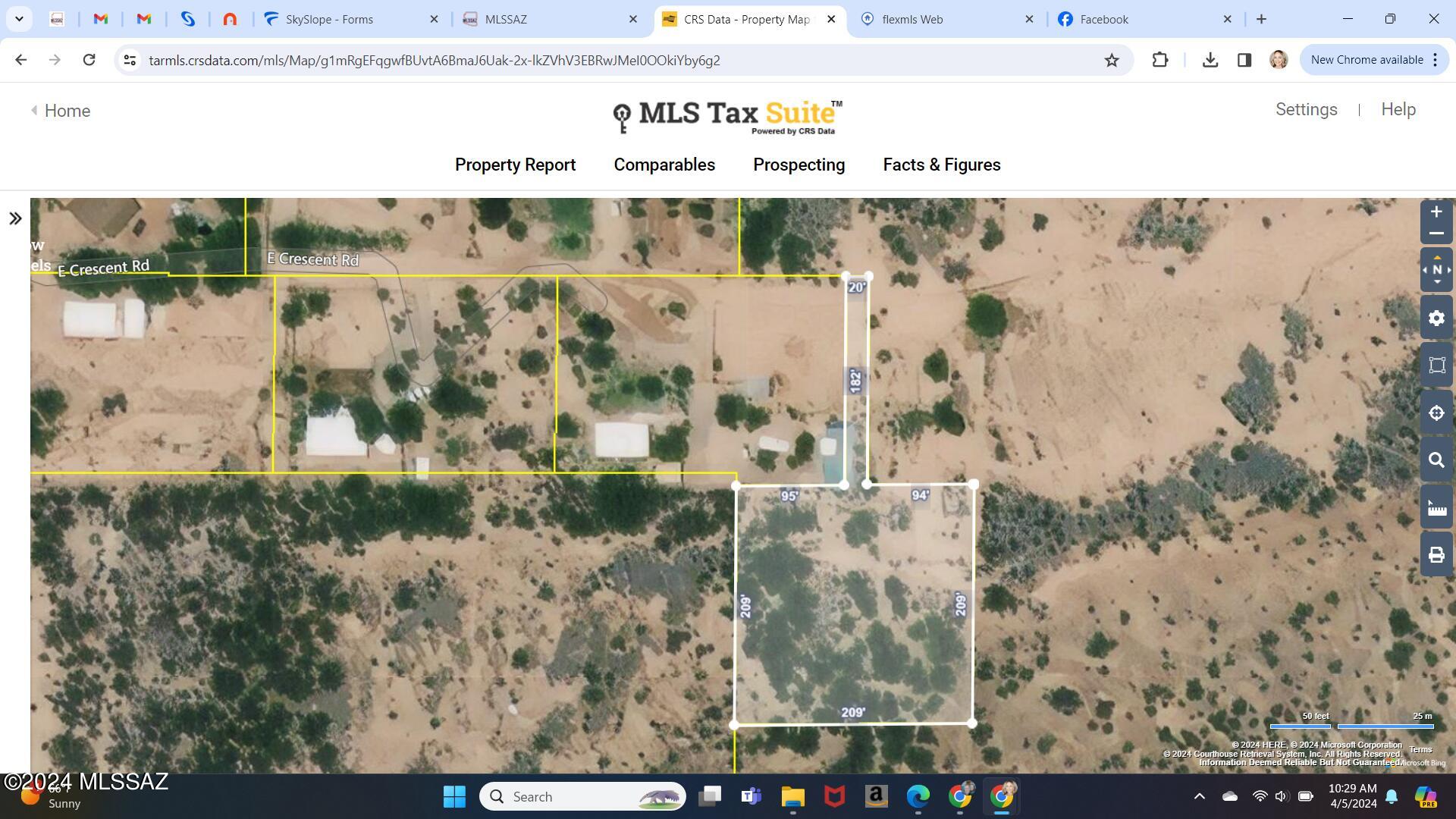This screenshot has width=1456, height=819.
Task: Select the area selection tool
Action: tap(1436, 366)
